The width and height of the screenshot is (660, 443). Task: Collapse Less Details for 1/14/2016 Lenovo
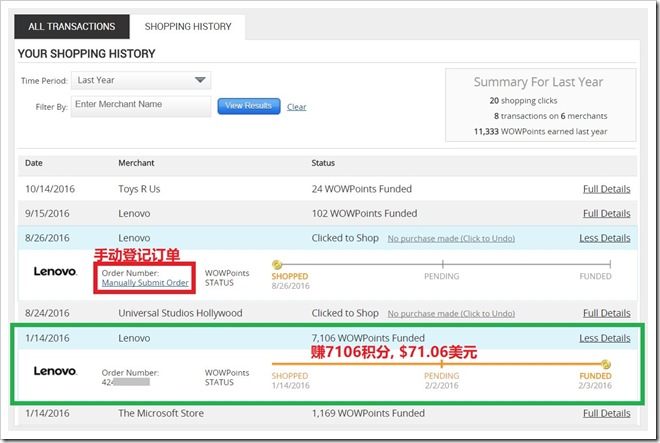(x=604, y=338)
